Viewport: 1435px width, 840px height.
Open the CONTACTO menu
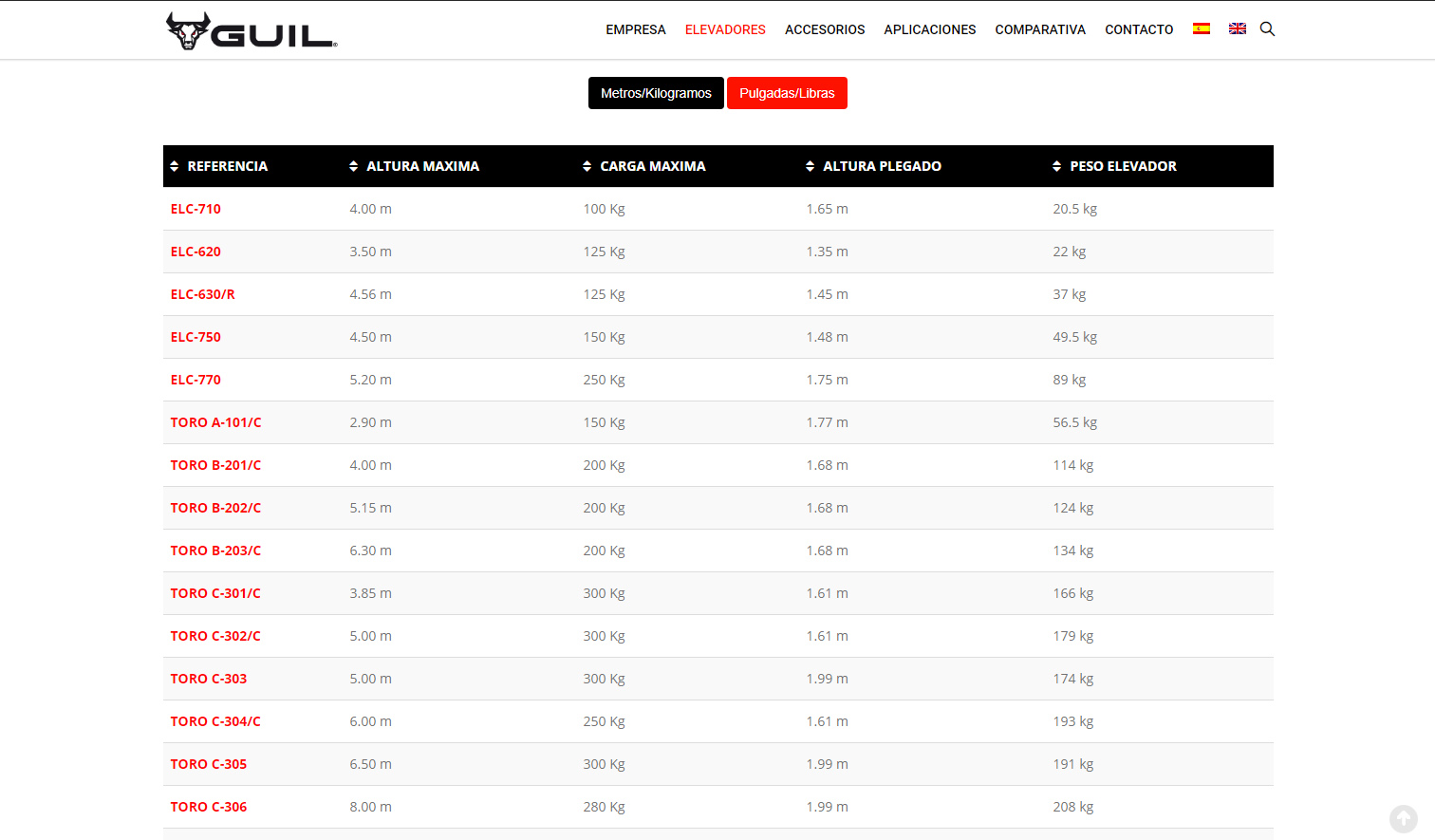1139,29
